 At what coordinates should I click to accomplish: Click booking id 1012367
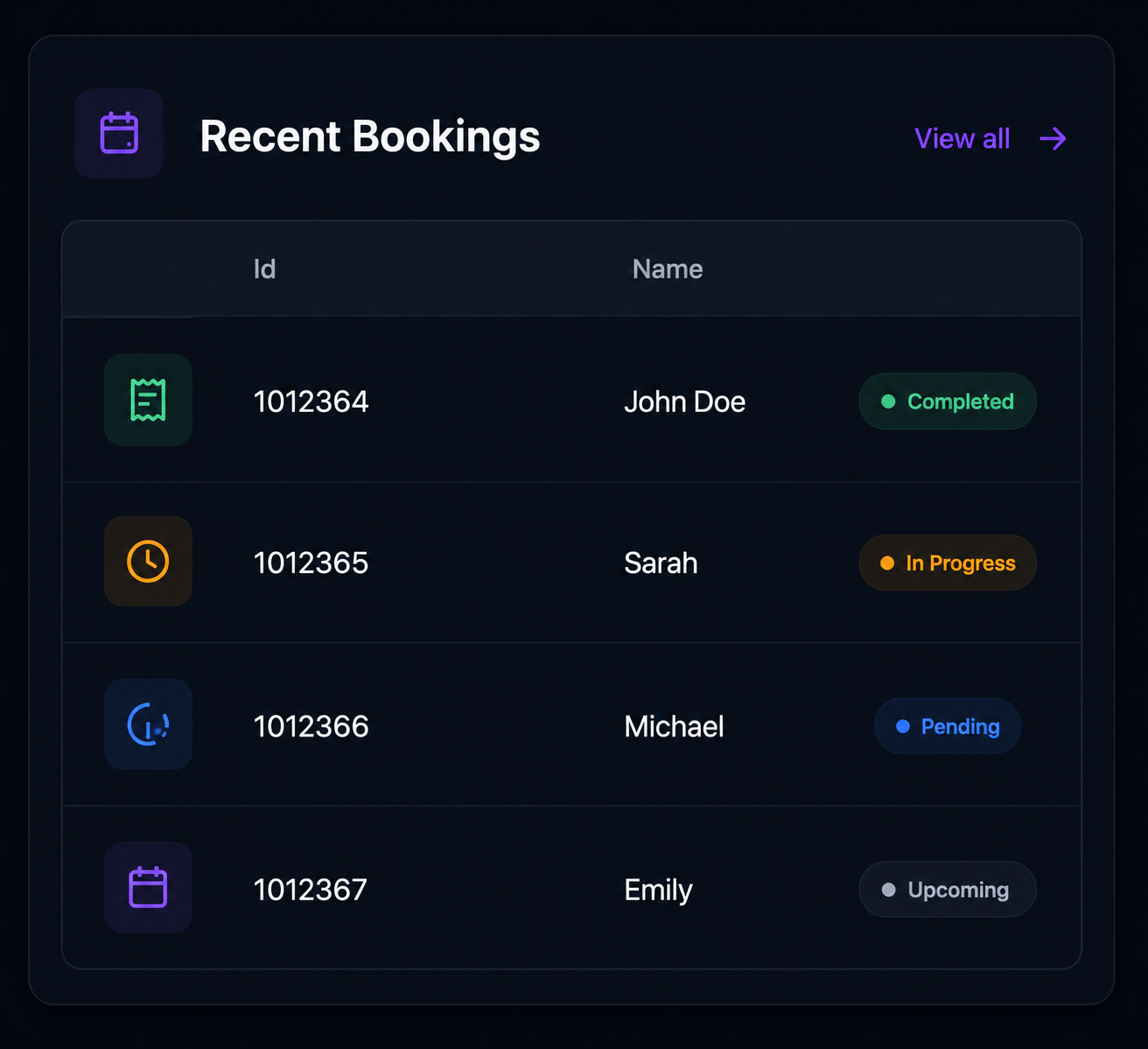coord(311,890)
